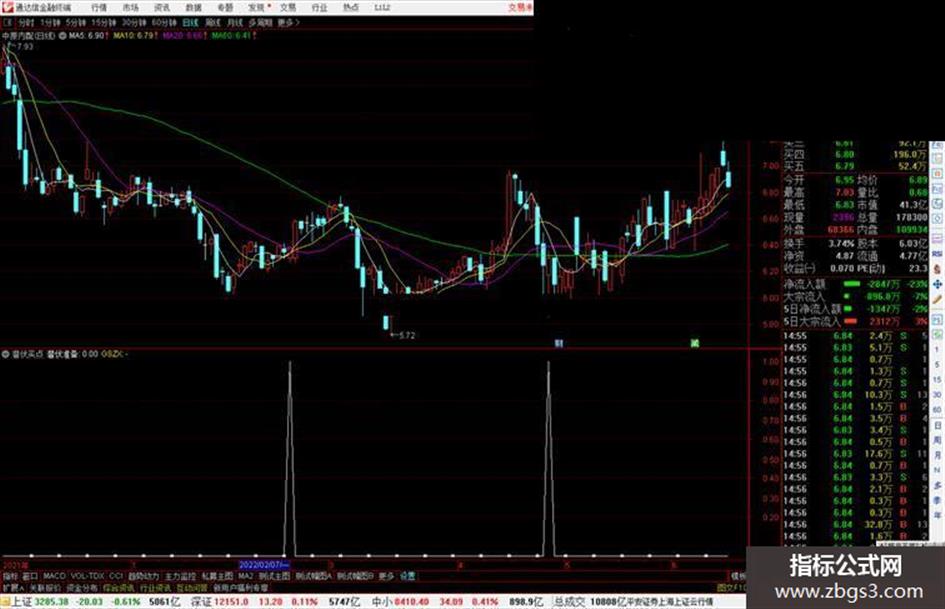Click the 通达信 logo icon in the title bar

7,7
